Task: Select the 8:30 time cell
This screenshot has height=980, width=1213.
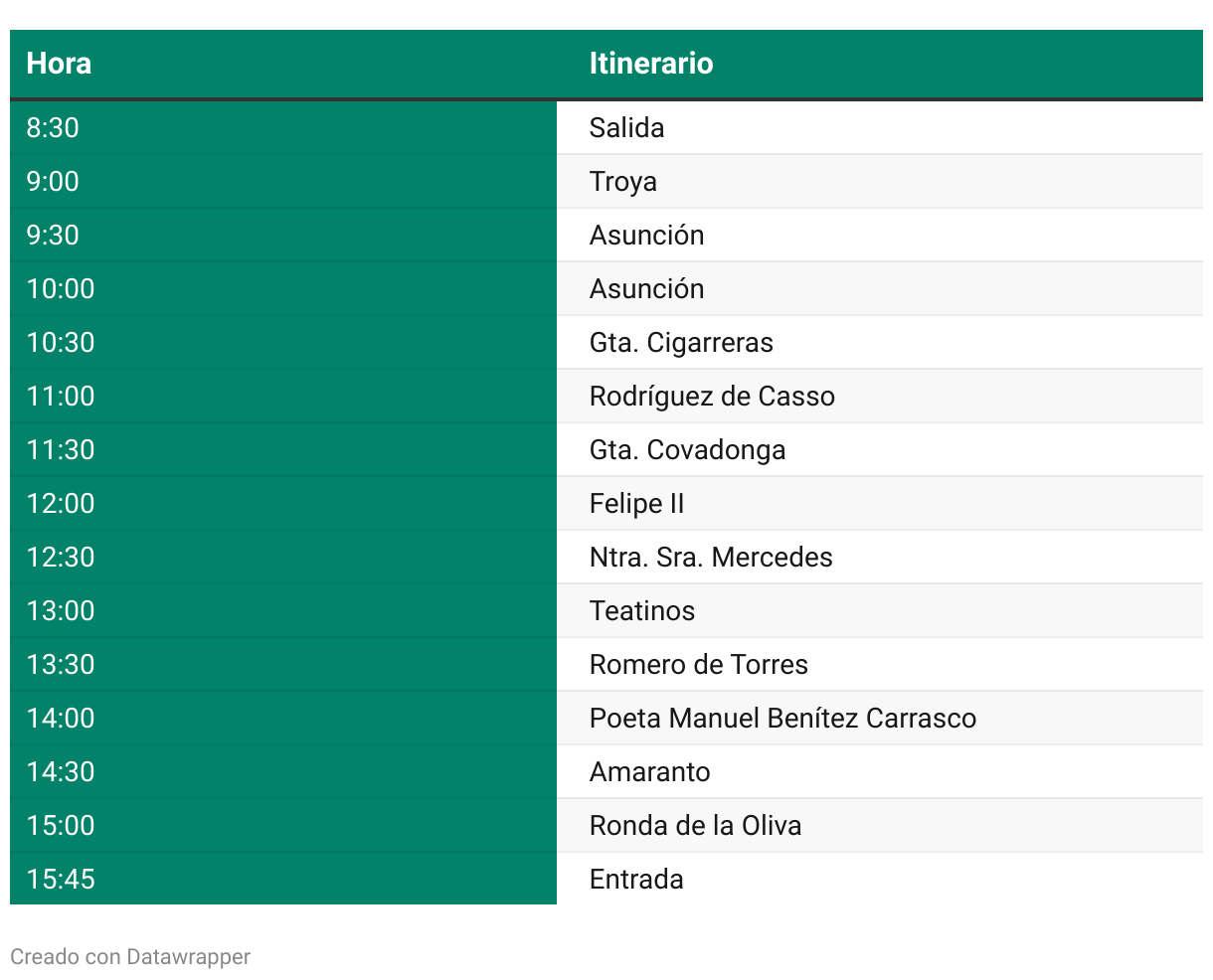Action: click(53, 128)
